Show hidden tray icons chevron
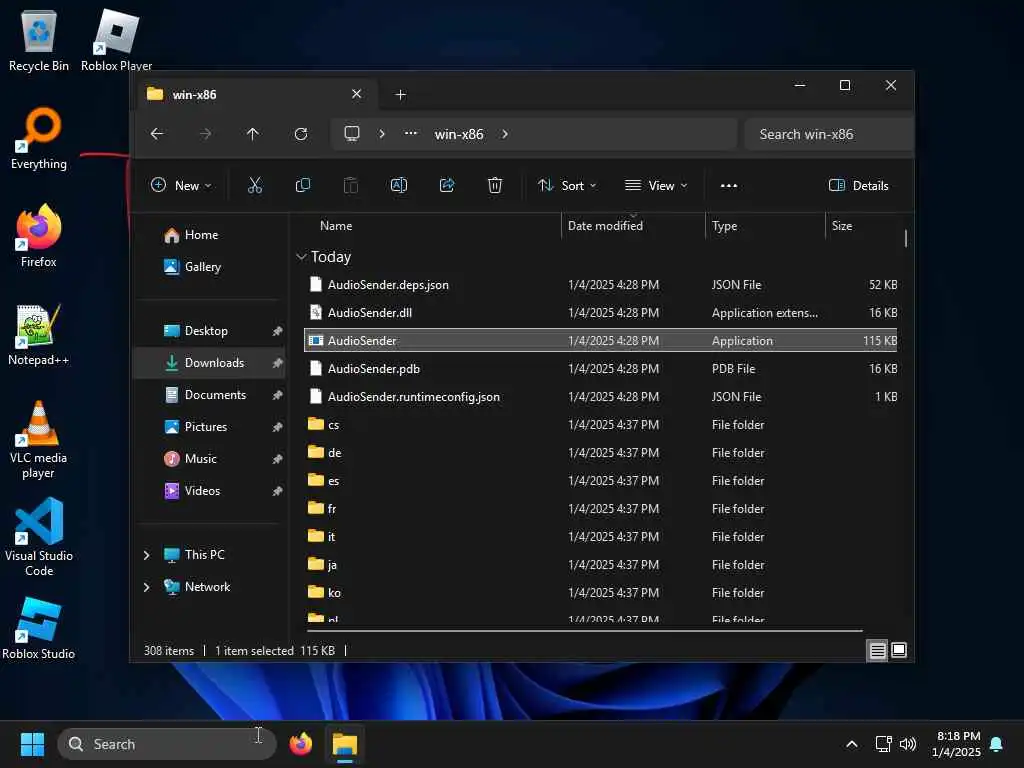Image resolution: width=1024 pixels, height=768 pixels. [x=852, y=744]
